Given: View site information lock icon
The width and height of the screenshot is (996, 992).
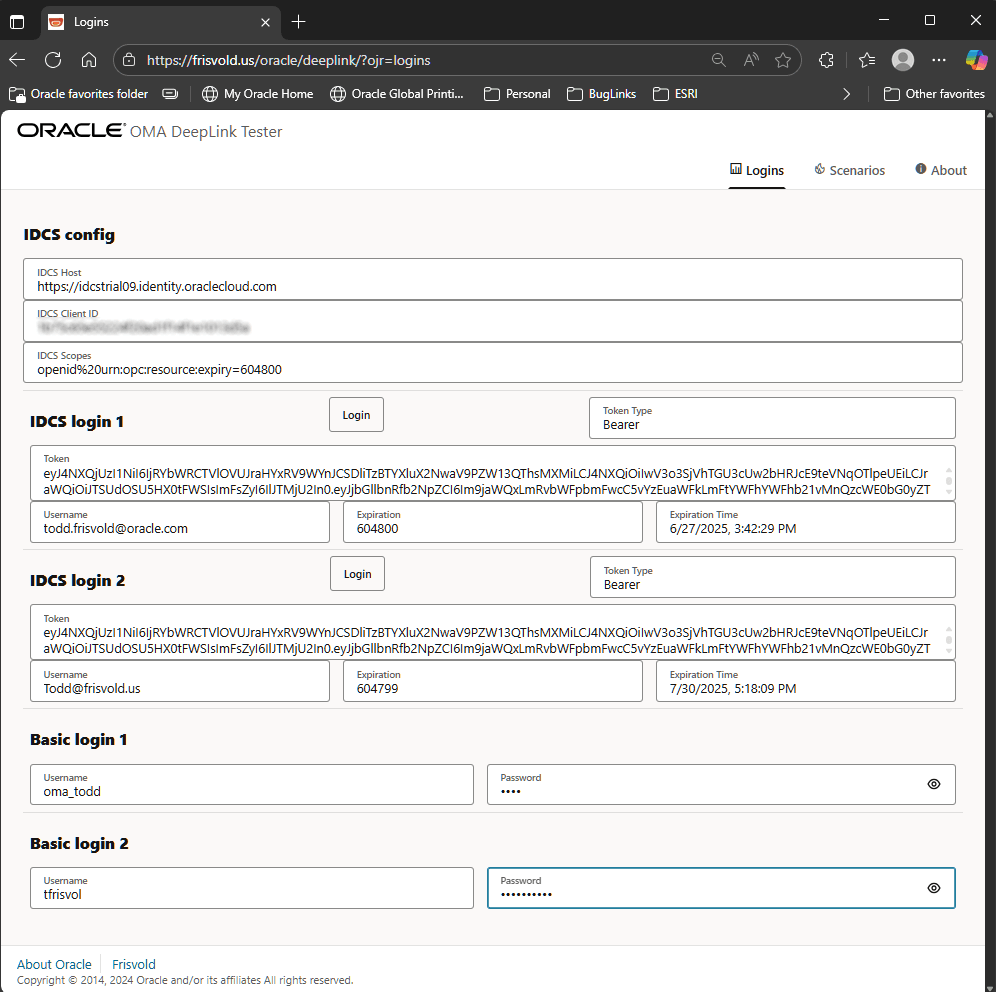Looking at the screenshot, I should 129,60.
